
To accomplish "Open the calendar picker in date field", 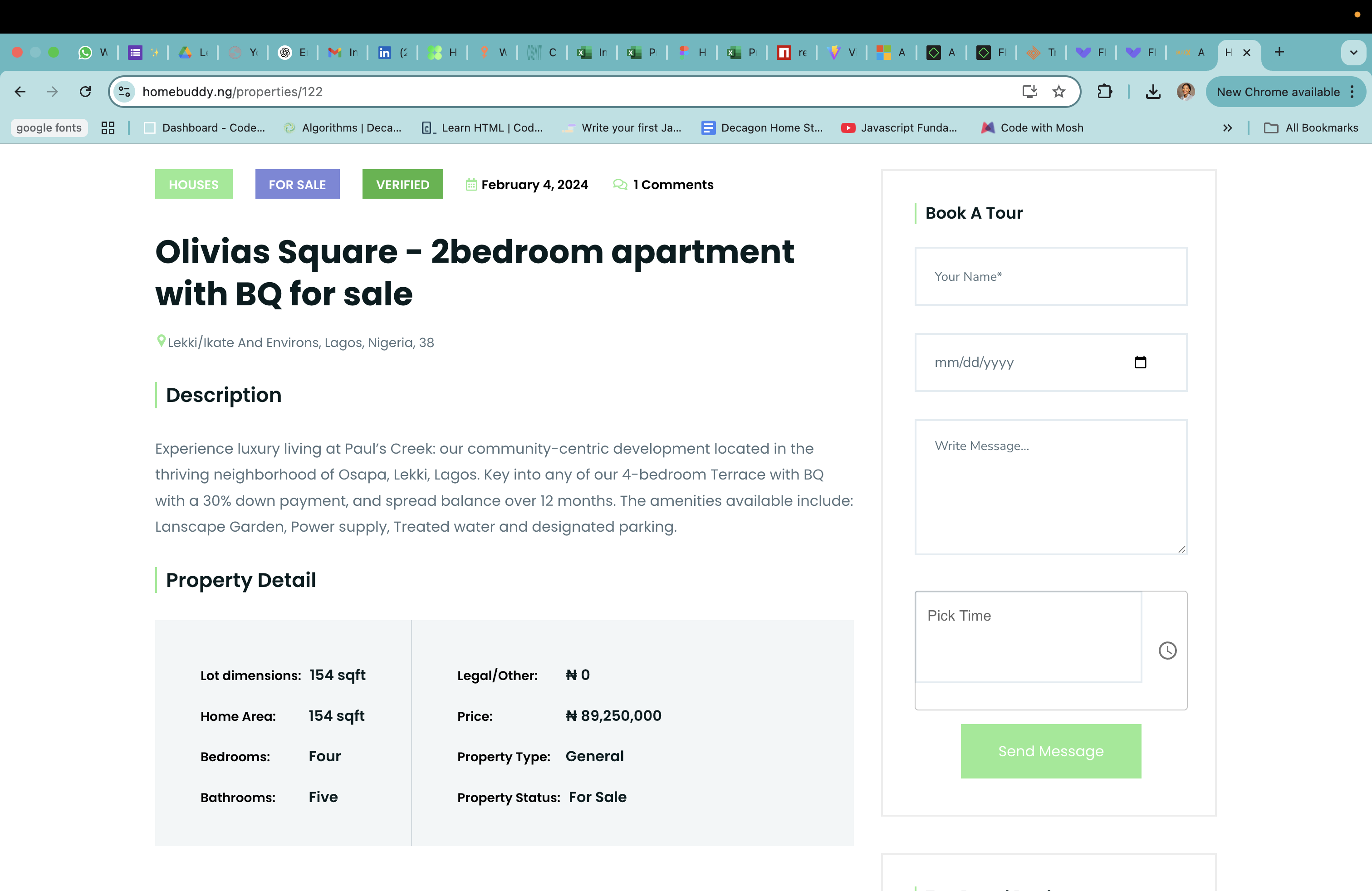I will tap(1140, 362).
